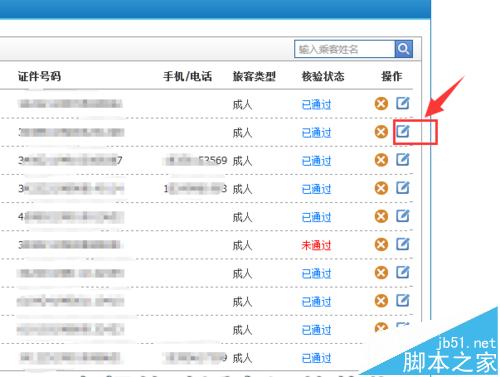Open 已通过 status for phone 53569 row
This screenshot has width=500, height=377.
pos(316,161)
